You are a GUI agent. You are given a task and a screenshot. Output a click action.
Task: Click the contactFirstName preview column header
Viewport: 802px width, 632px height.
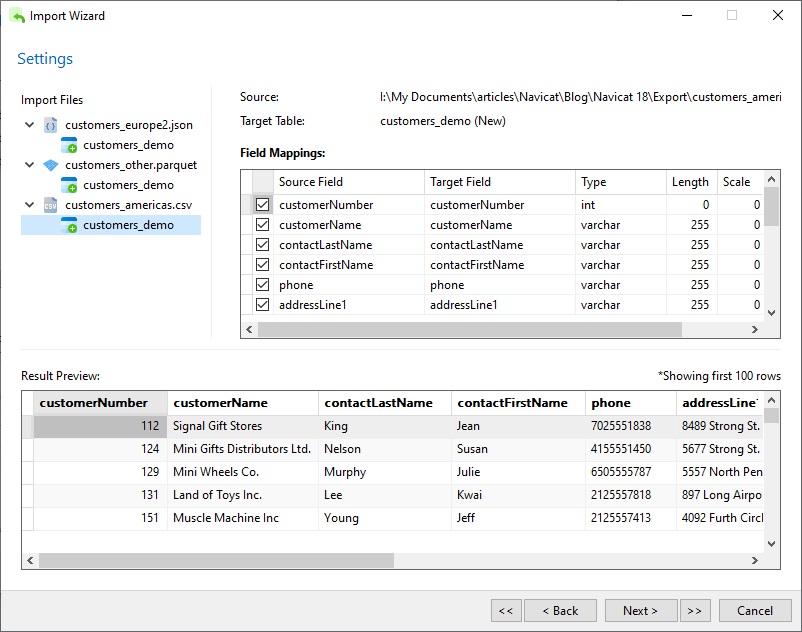[518, 403]
